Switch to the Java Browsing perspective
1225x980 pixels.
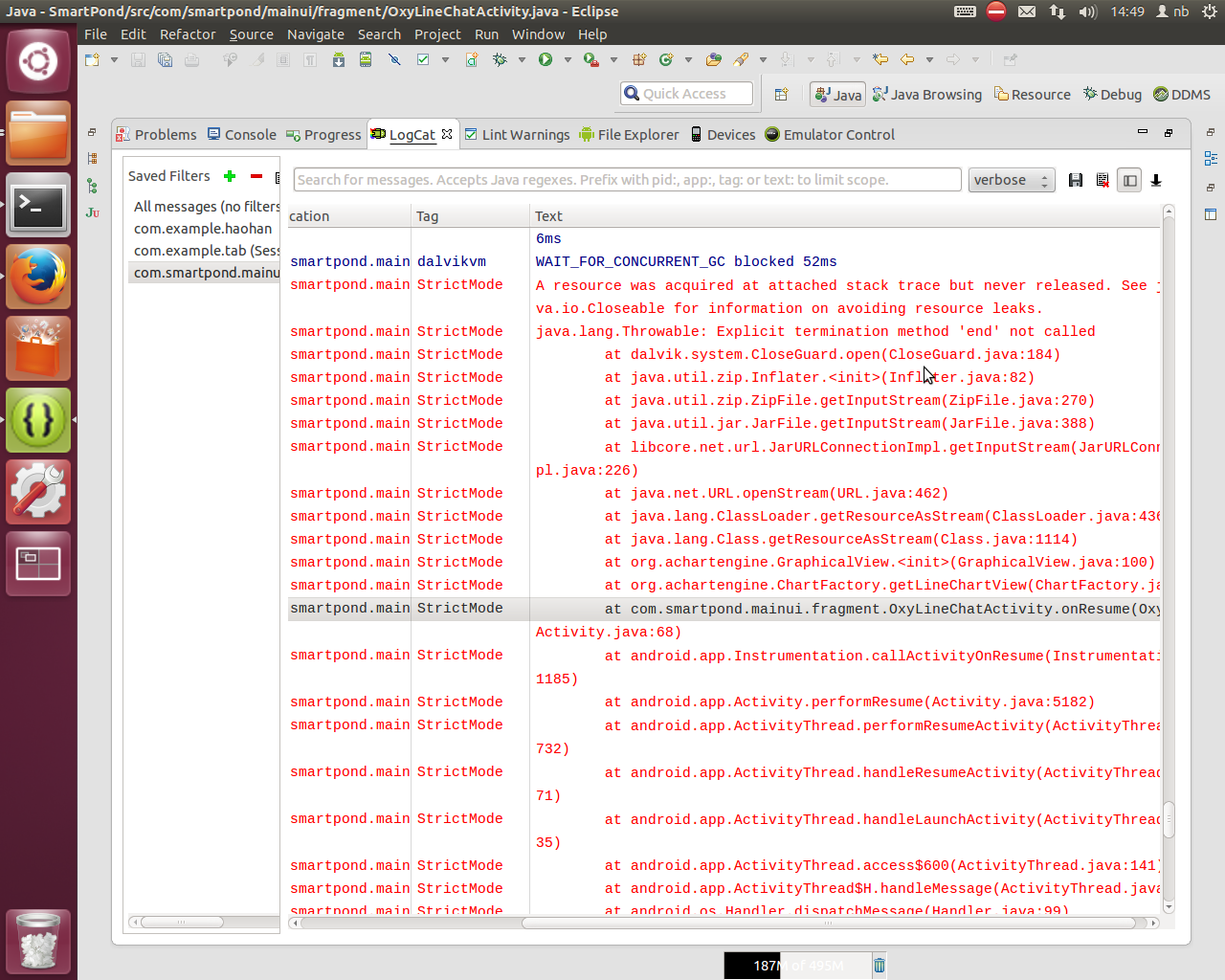[927, 95]
